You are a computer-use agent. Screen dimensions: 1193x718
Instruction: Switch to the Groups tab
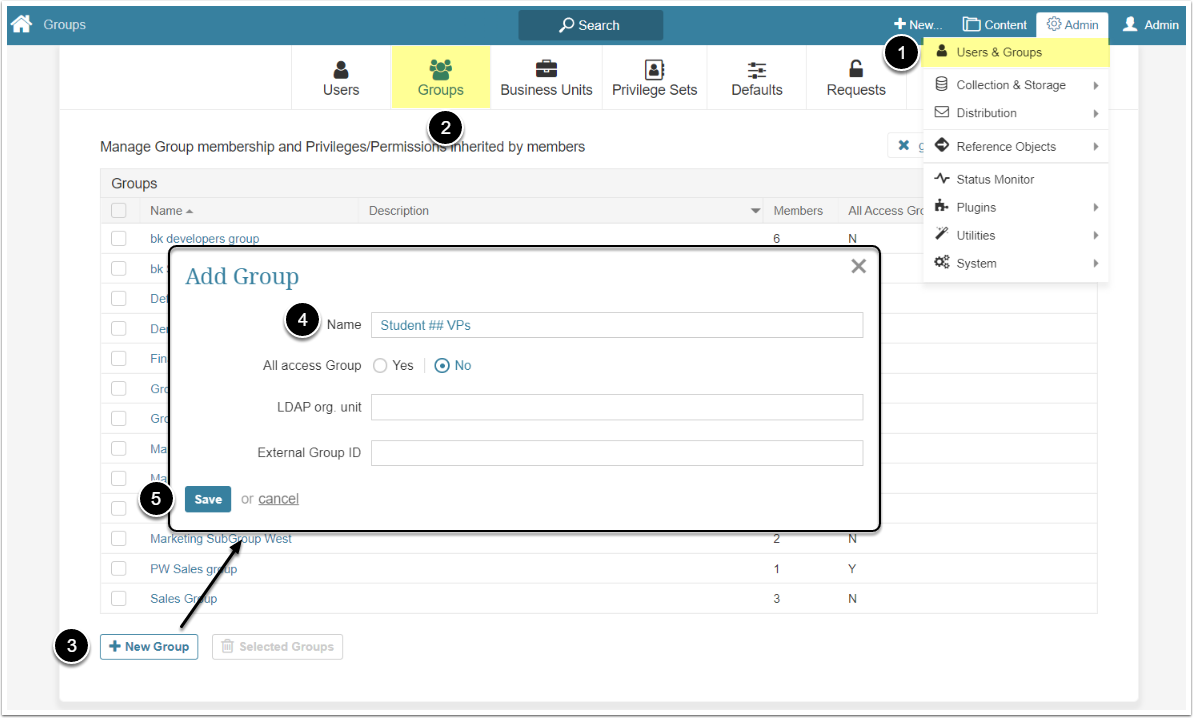(440, 77)
